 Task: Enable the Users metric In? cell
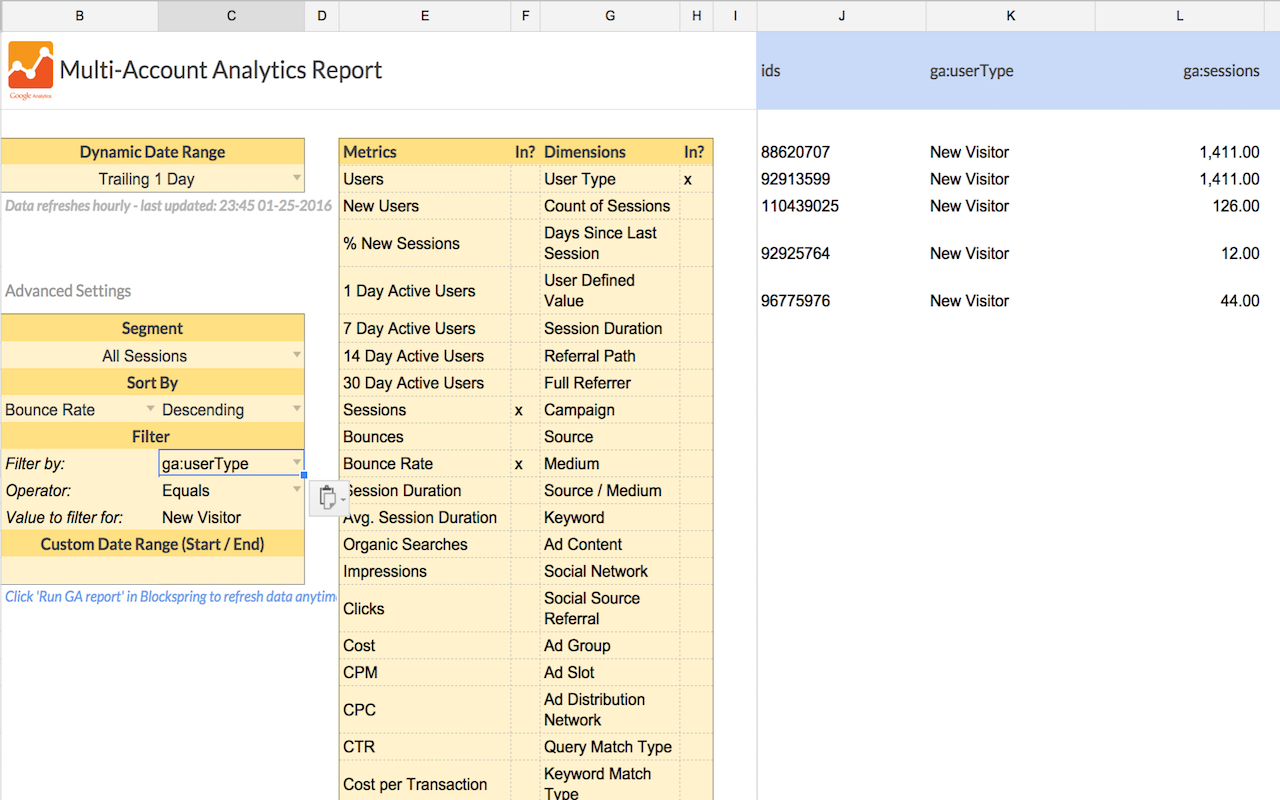522,178
